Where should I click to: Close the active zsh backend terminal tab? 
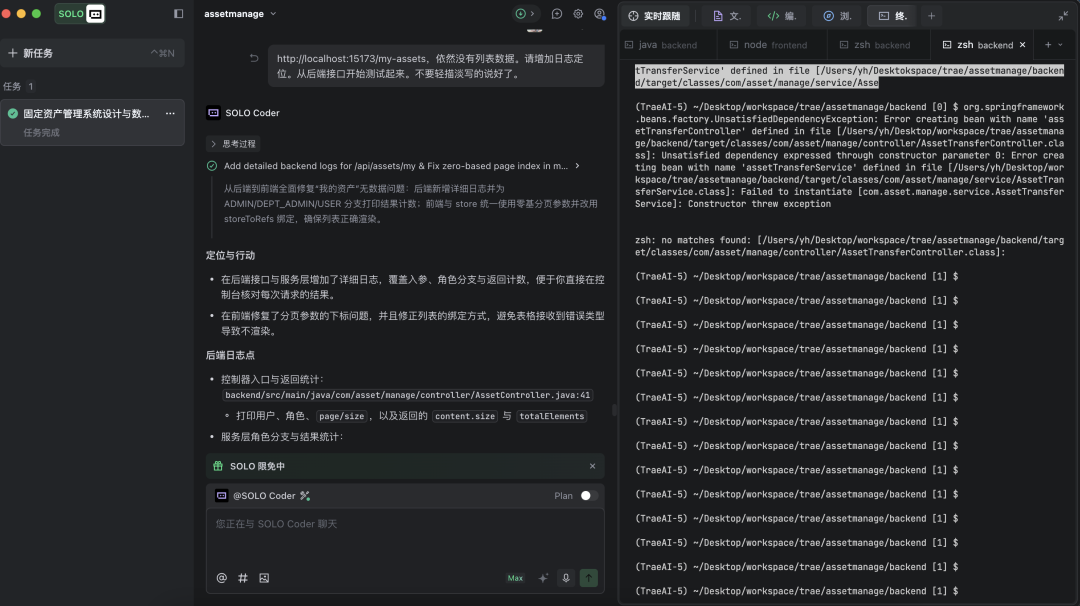coord(1023,45)
